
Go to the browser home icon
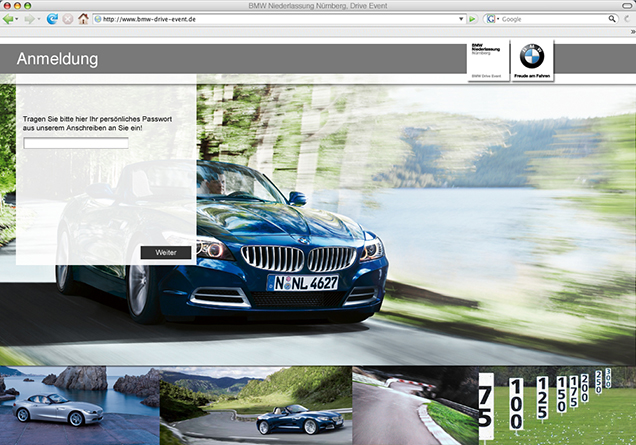point(83,19)
